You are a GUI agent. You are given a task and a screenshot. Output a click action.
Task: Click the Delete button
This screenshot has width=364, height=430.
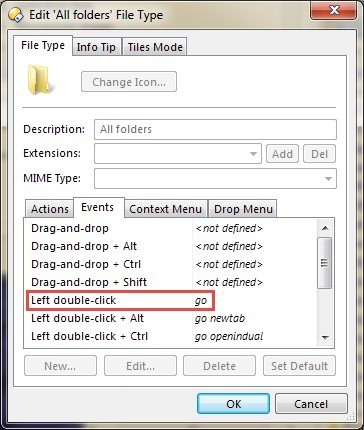tap(219, 366)
